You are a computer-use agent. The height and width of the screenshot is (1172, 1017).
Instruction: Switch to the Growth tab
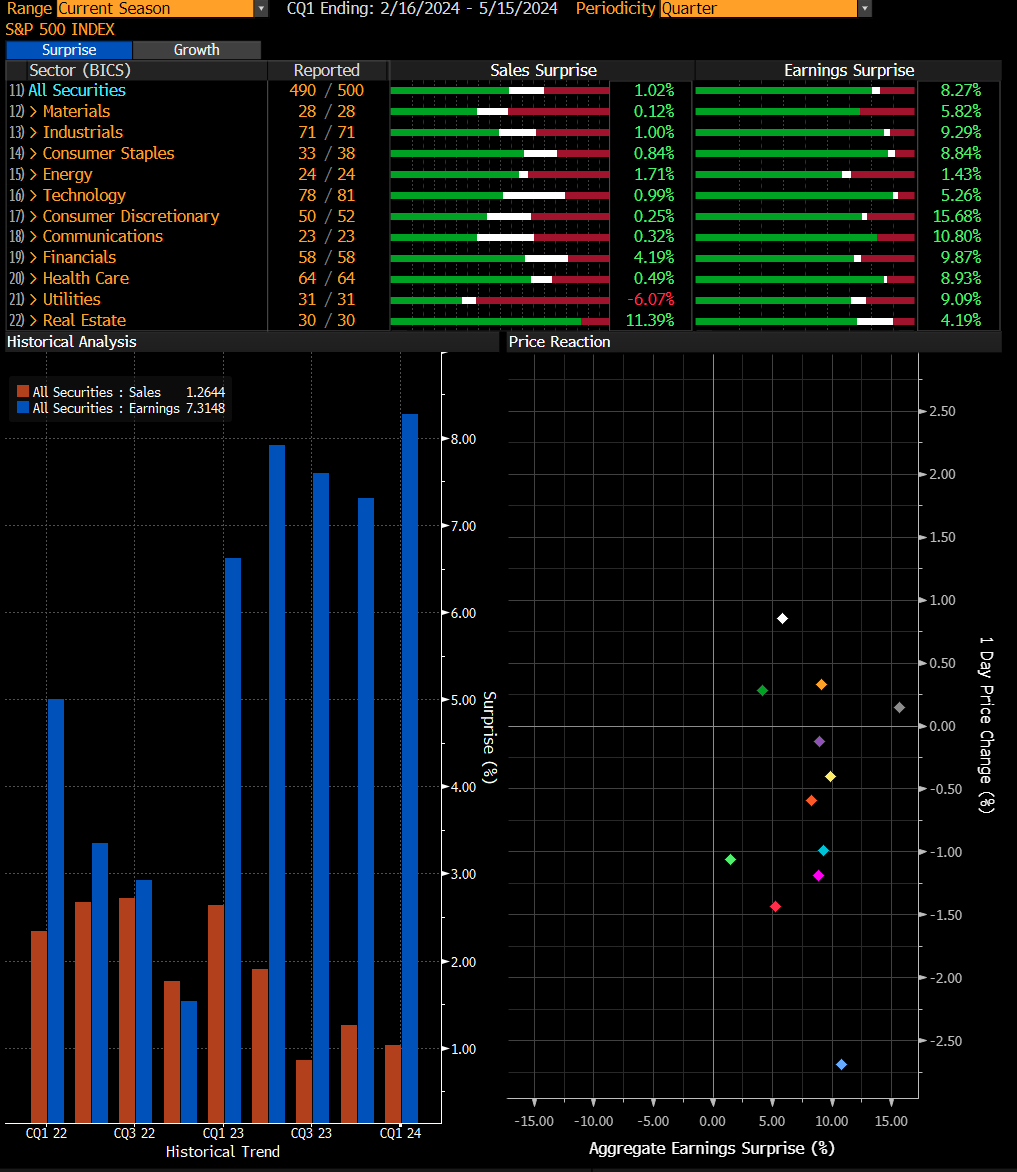tap(197, 50)
